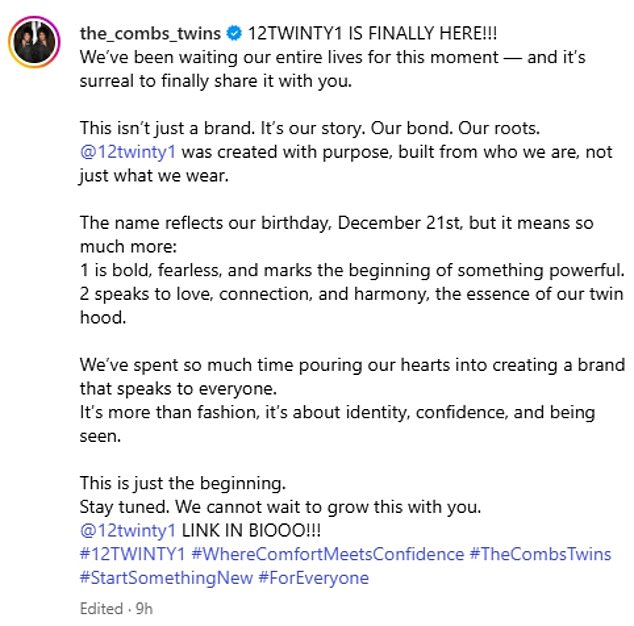Click the 'This is just the beginning.' line

(183, 483)
